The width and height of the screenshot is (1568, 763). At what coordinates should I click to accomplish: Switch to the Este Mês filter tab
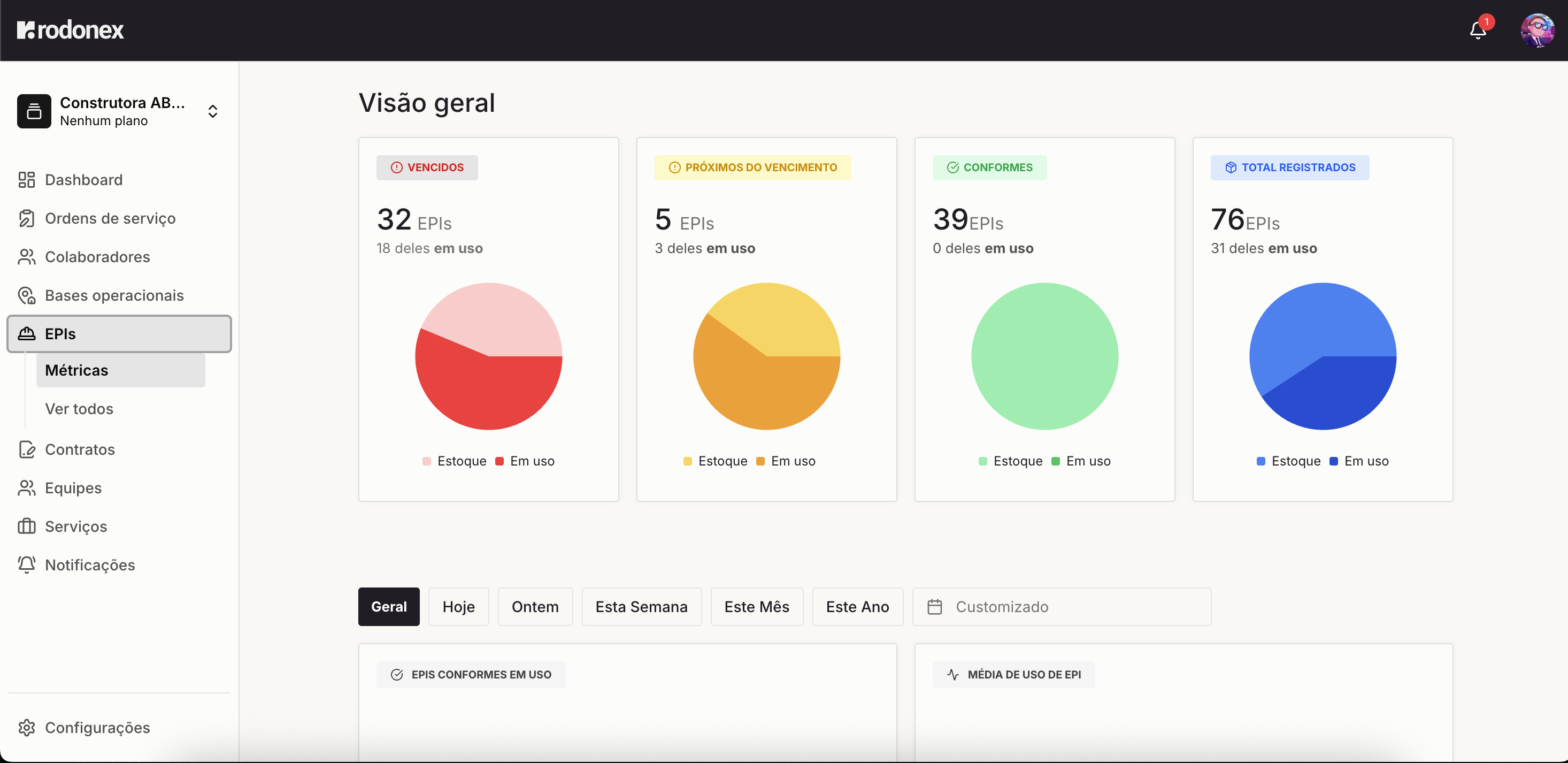point(757,607)
